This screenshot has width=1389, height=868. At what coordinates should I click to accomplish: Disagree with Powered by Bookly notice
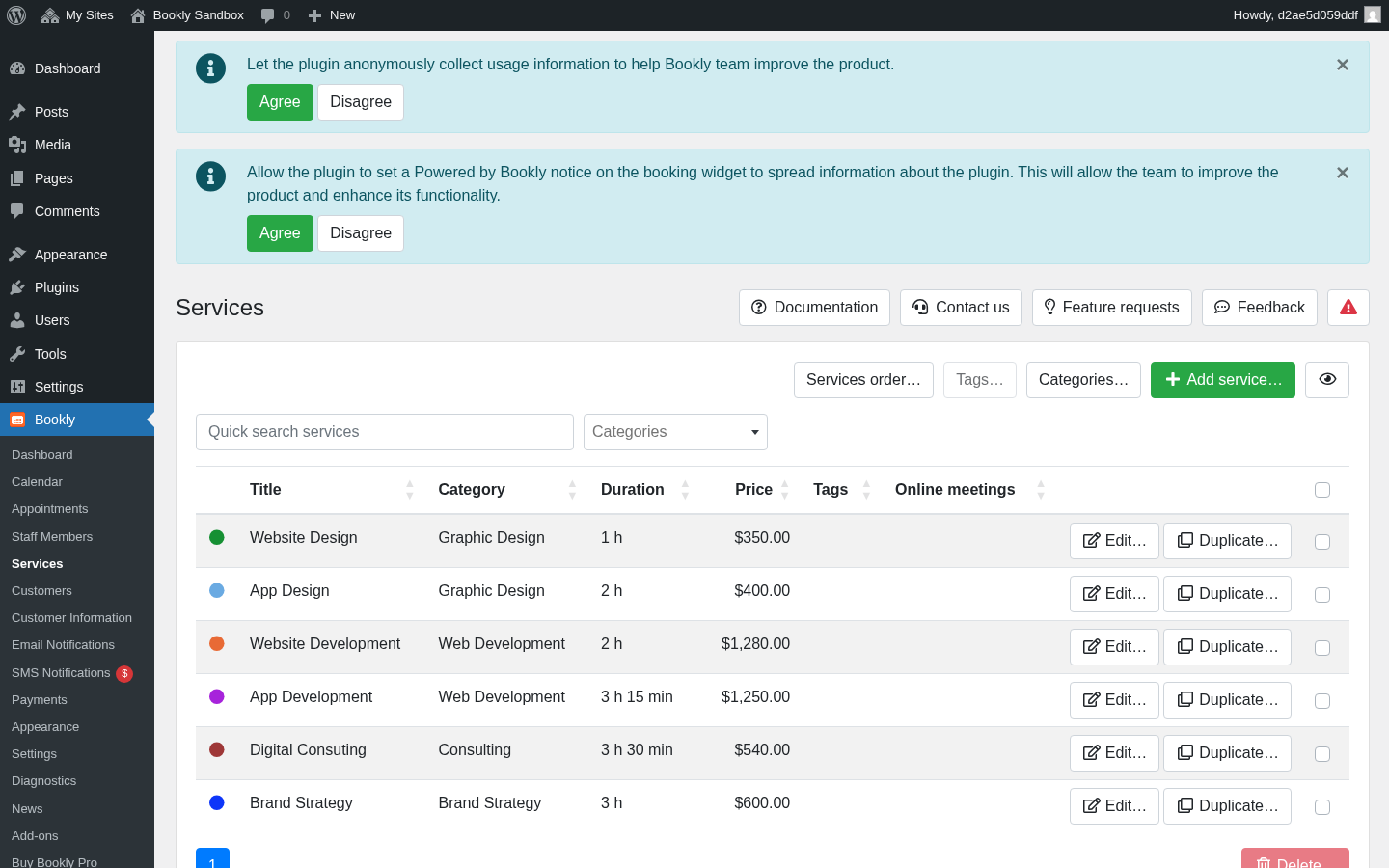point(361,233)
